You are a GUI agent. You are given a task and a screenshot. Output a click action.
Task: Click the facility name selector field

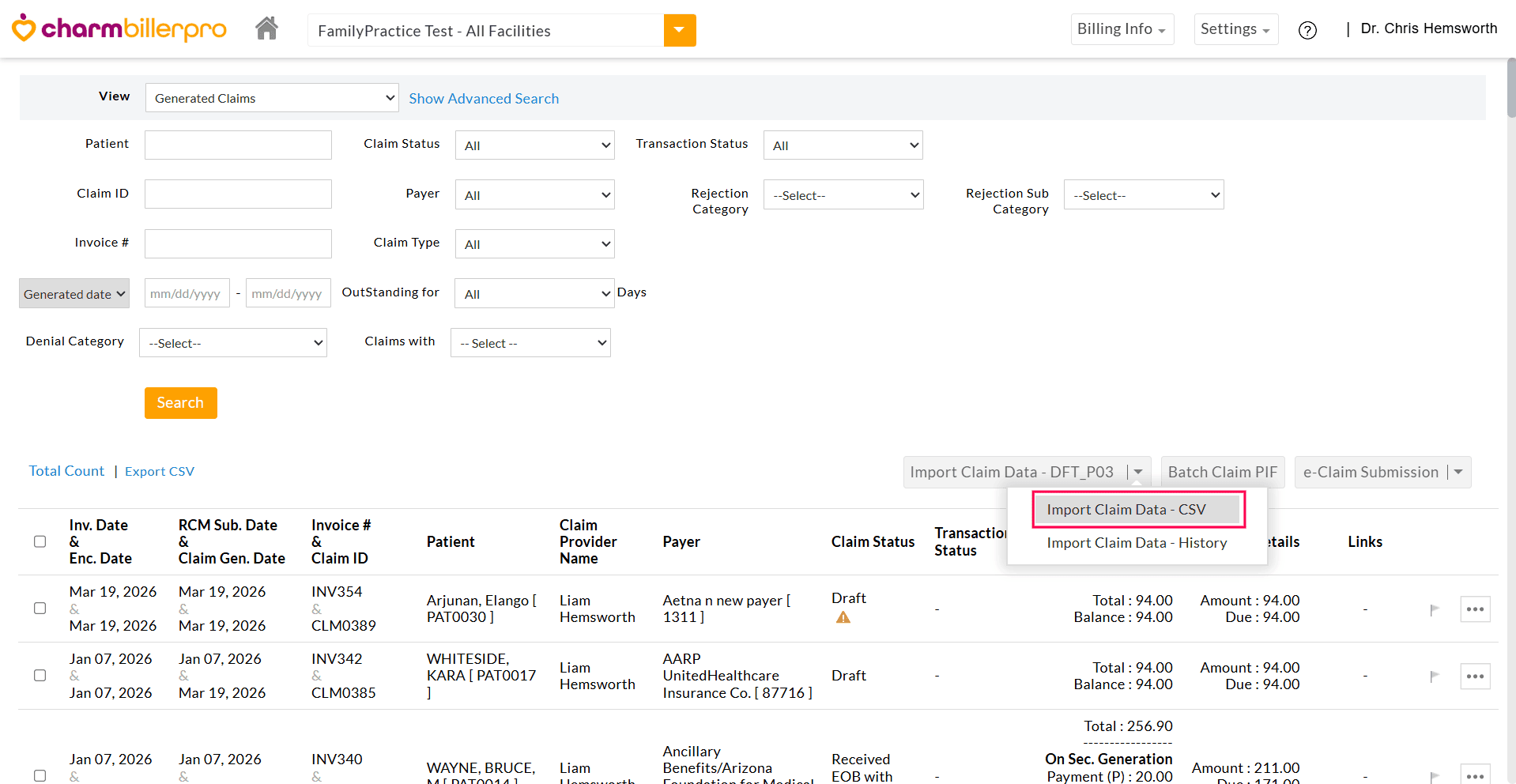click(x=485, y=30)
